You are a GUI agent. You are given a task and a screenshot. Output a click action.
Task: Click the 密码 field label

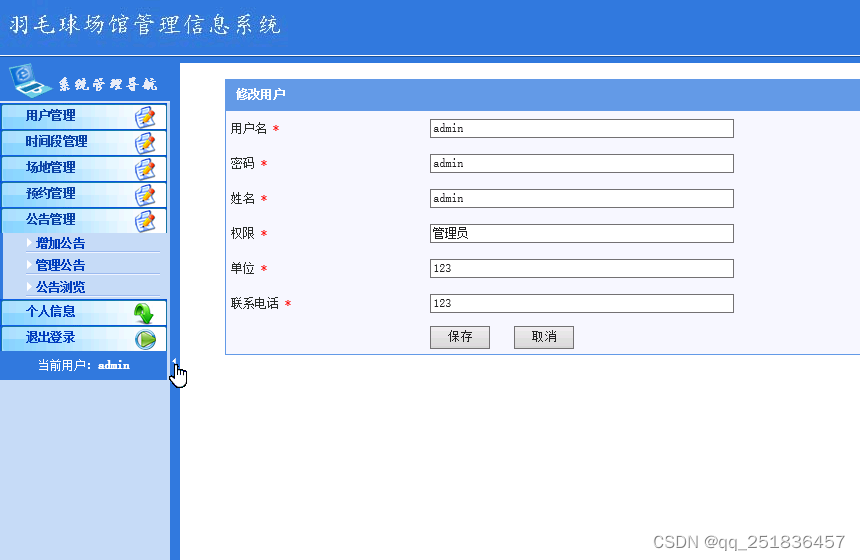[242, 163]
